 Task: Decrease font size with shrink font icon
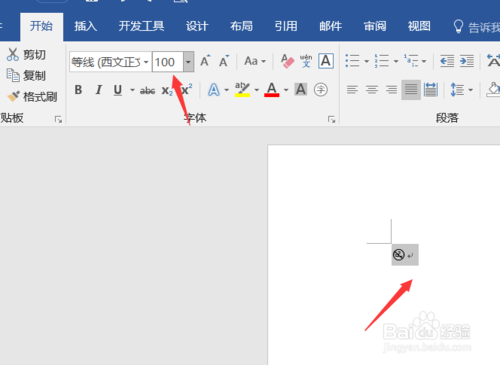[224, 61]
